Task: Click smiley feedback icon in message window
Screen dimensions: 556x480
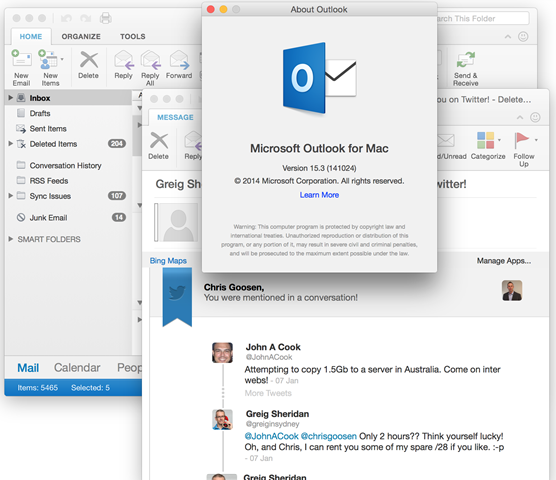Action: 535,117
